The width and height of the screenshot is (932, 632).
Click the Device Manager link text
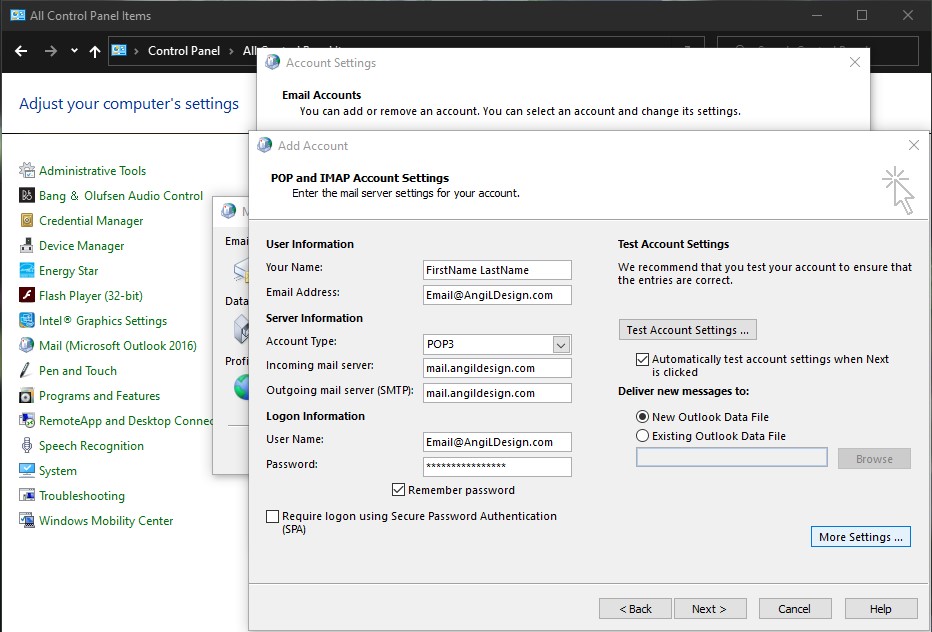(x=81, y=246)
